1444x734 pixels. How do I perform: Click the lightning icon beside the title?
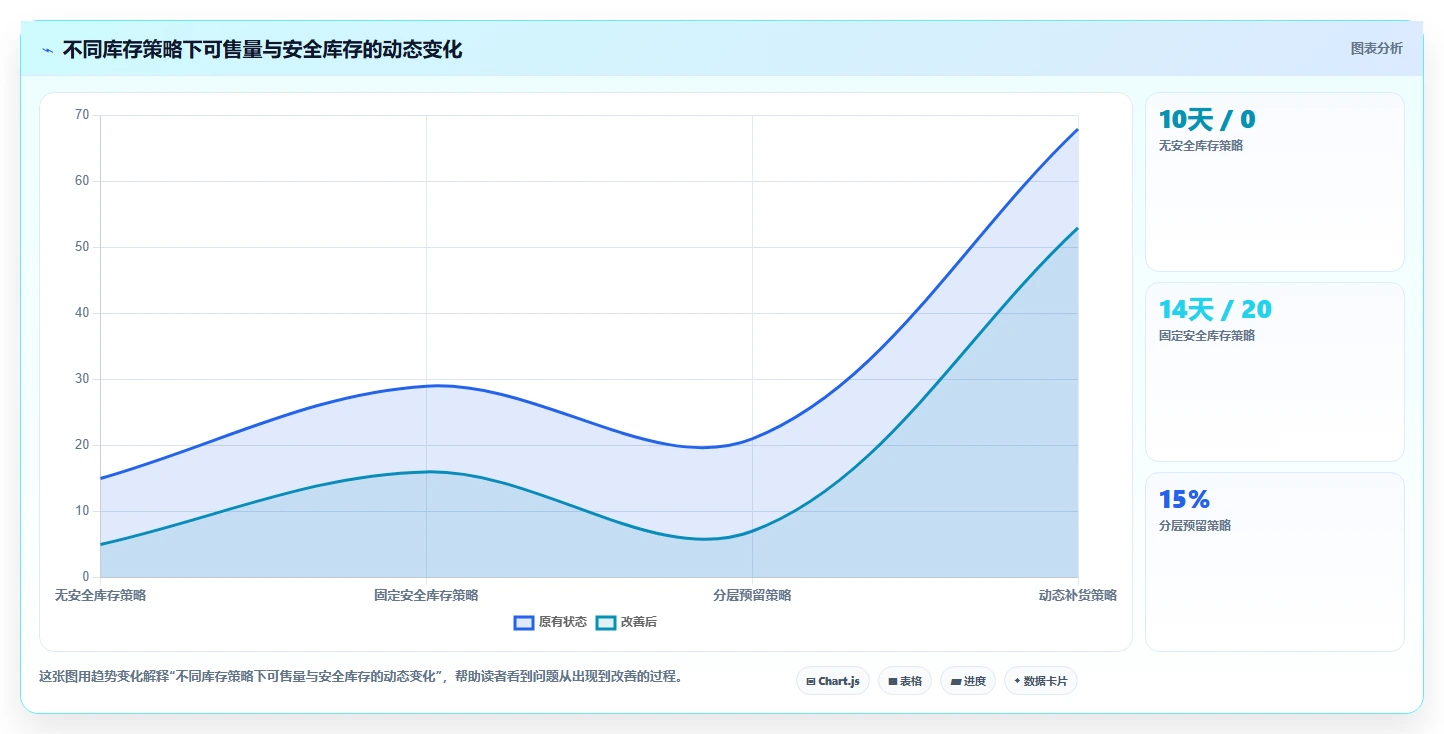(x=47, y=50)
